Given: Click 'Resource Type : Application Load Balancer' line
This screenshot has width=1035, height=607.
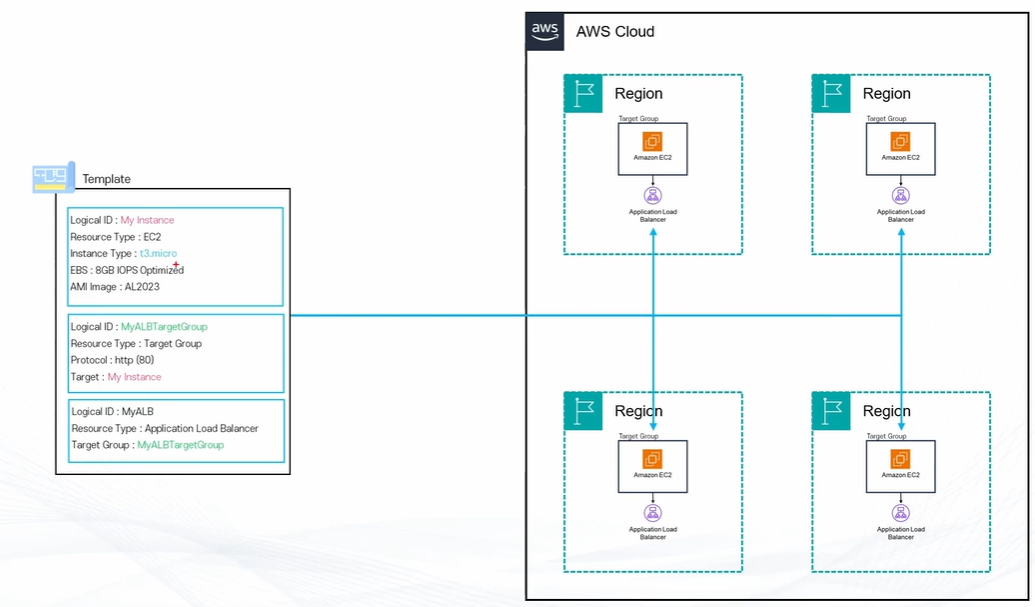Looking at the screenshot, I should (x=164, y=428).
